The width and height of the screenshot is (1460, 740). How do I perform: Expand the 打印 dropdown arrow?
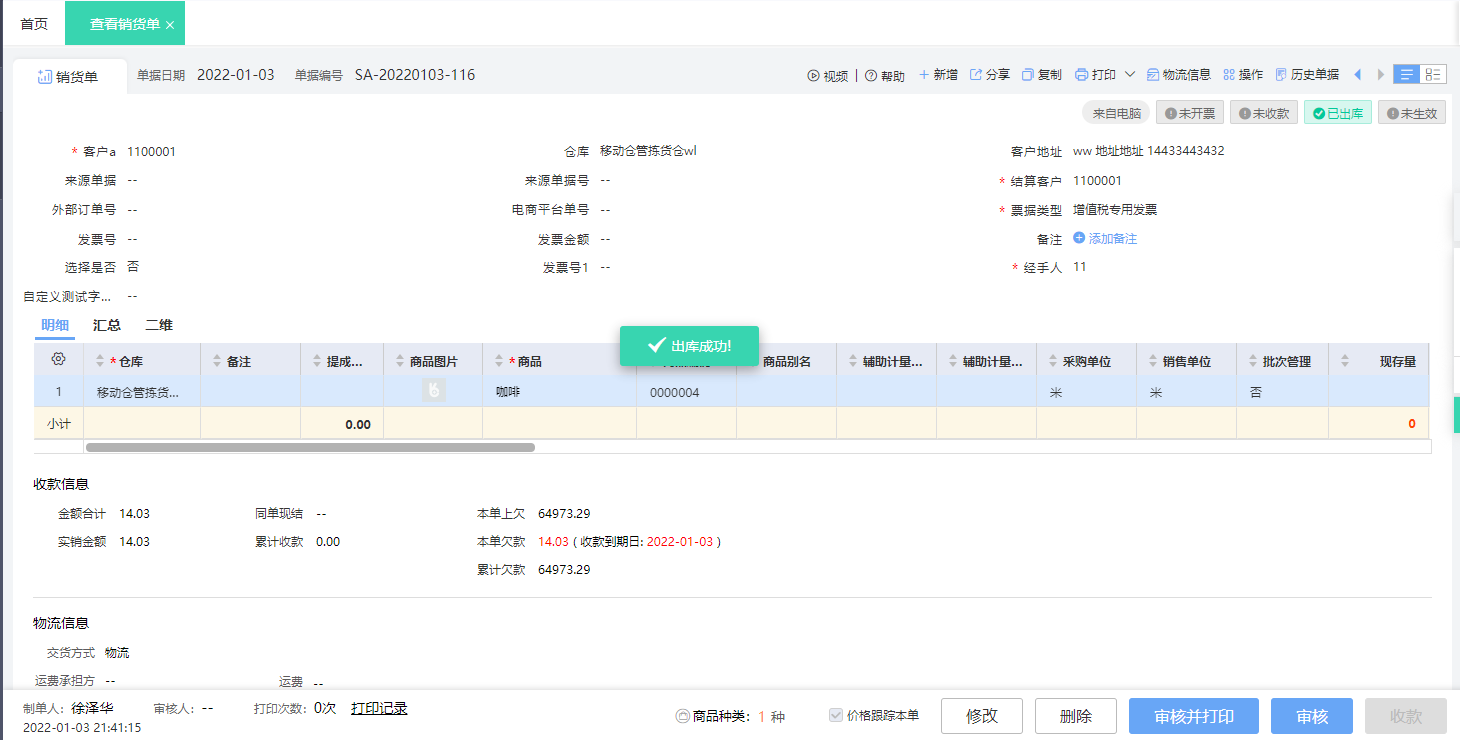tap(1130, 75)
